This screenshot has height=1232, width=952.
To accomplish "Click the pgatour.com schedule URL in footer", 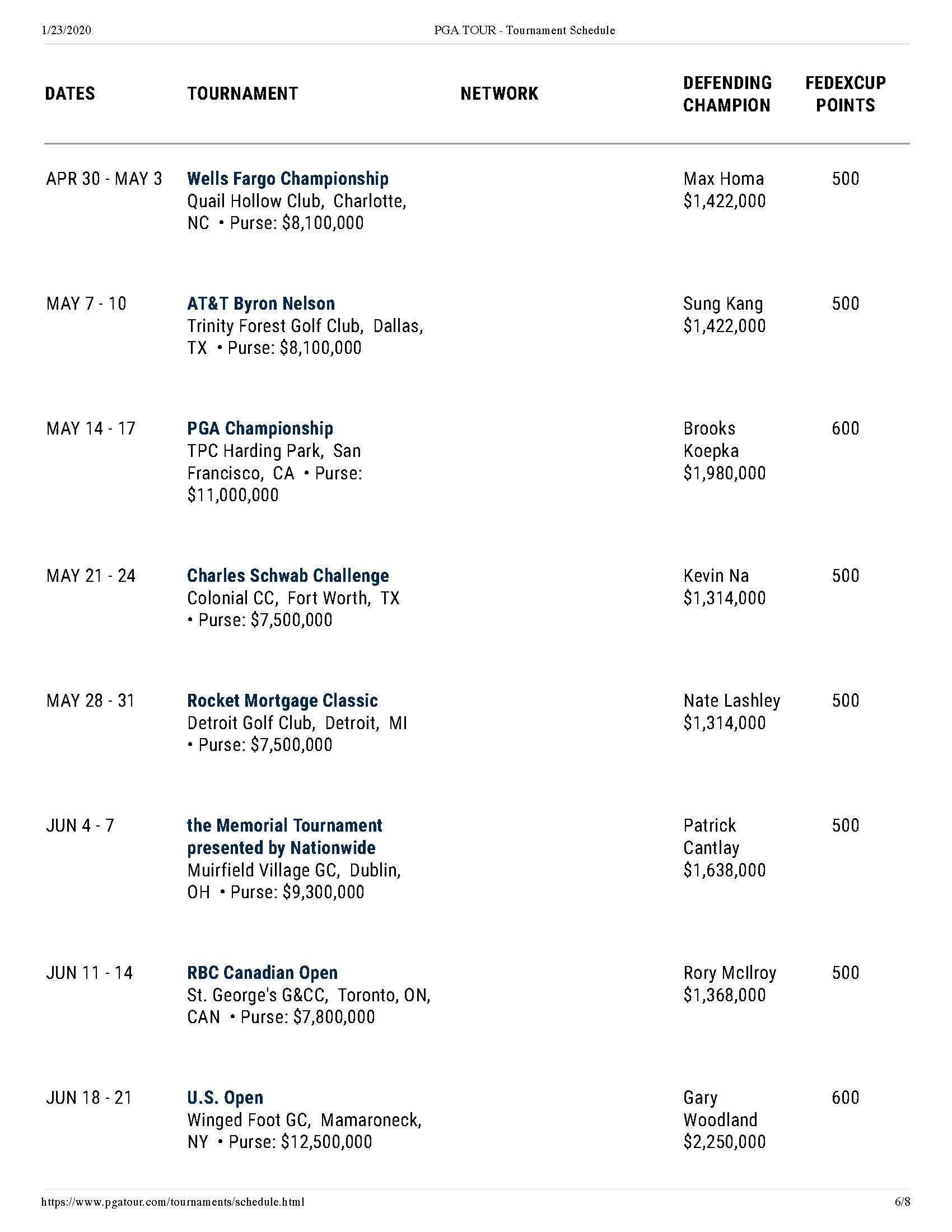I will pyautogui.click(x=172, y=1202).
